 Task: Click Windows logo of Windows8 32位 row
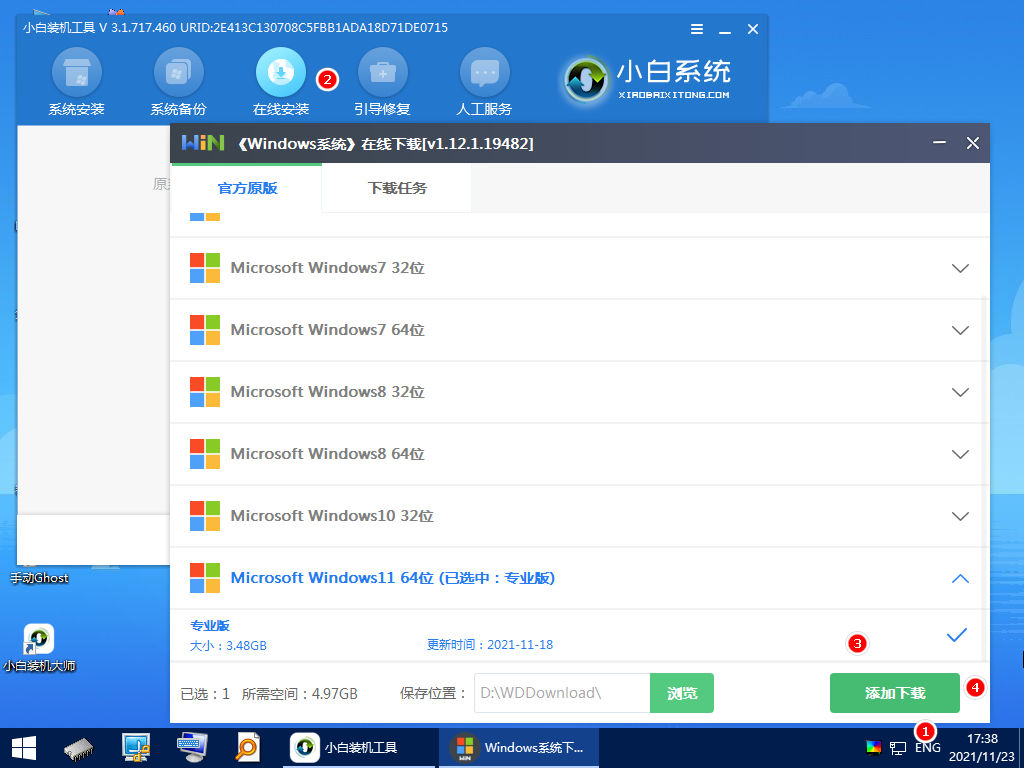click(205, 392)
